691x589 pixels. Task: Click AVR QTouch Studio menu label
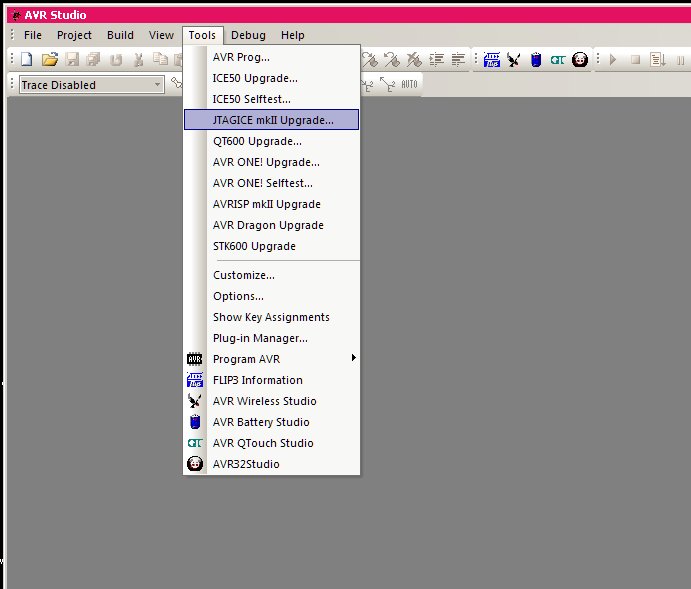pos(263,443)
